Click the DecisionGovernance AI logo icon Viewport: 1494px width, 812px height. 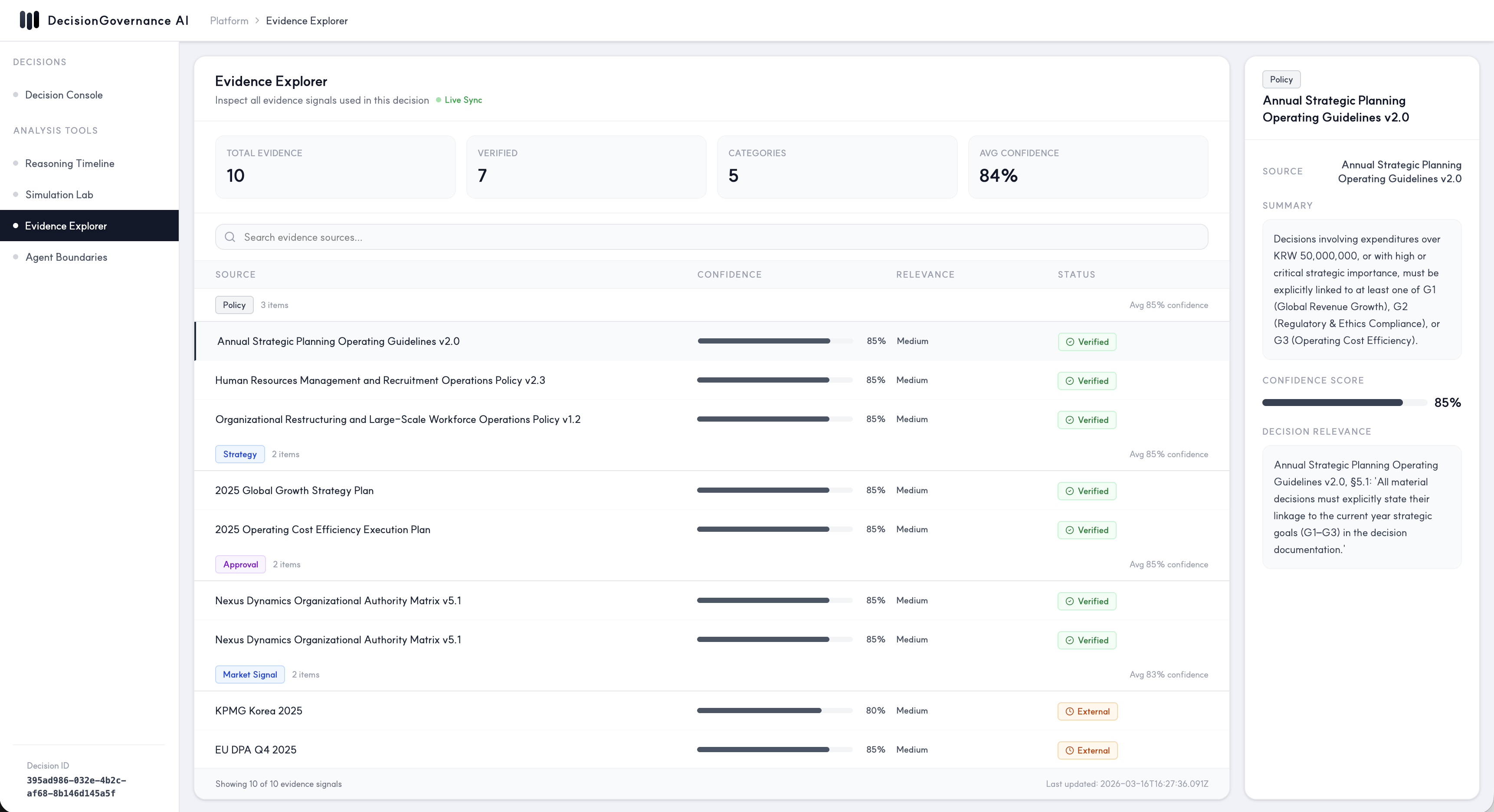click(x=29, y=20)
